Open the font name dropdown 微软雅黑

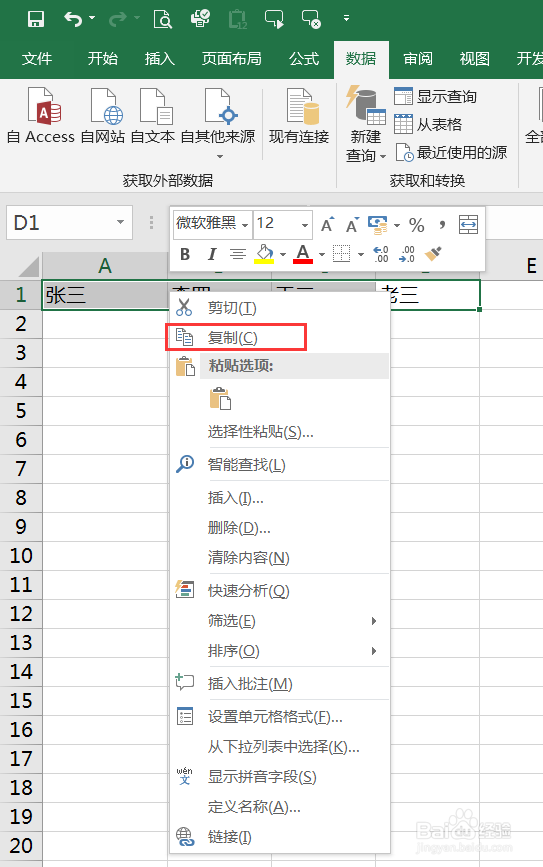pyautogui.click(x=245, y=225)
